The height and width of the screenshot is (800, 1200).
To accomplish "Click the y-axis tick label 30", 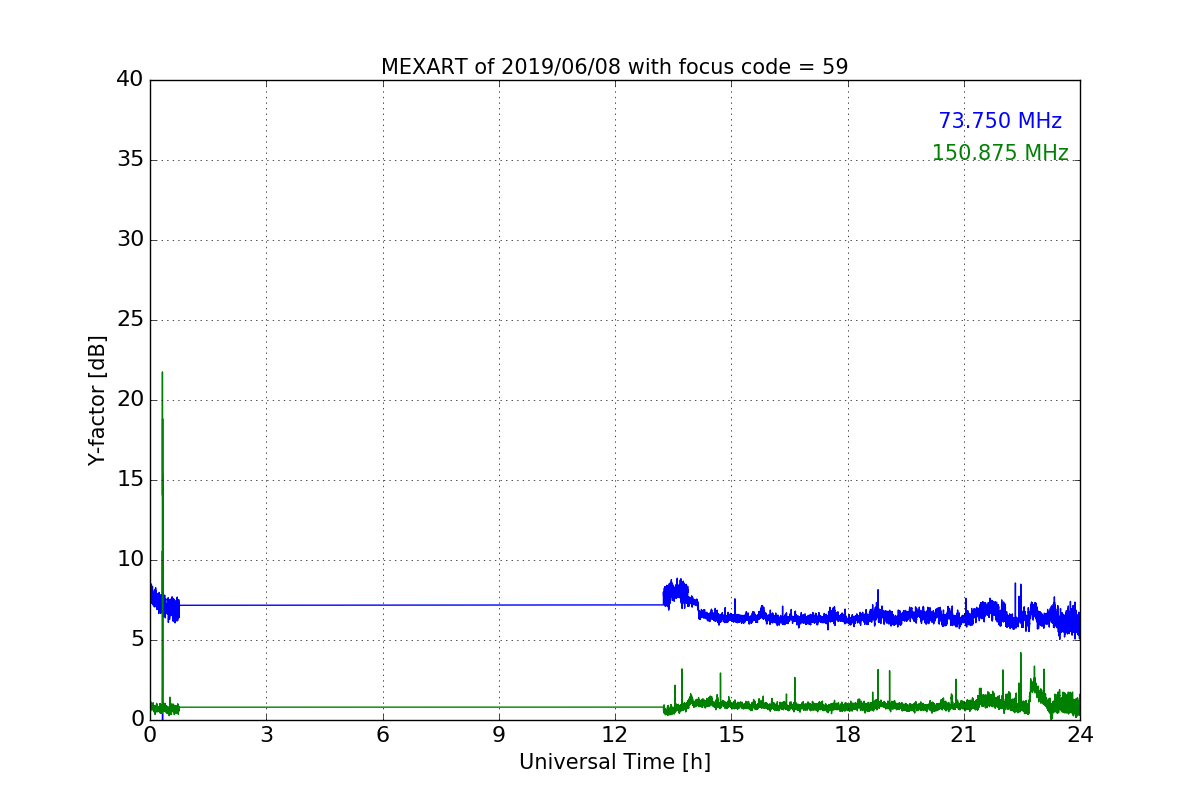I will pos(130,240).
